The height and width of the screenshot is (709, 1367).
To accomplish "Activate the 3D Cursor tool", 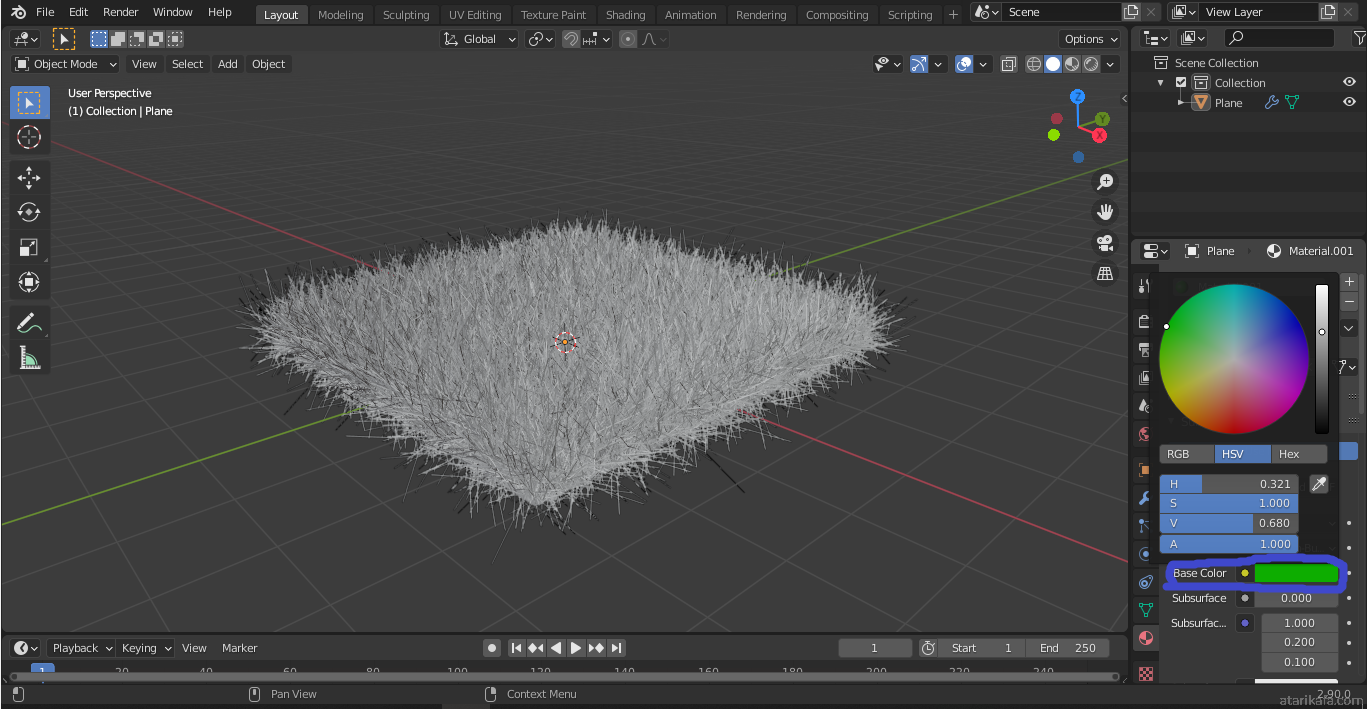I will coord(29,138).
